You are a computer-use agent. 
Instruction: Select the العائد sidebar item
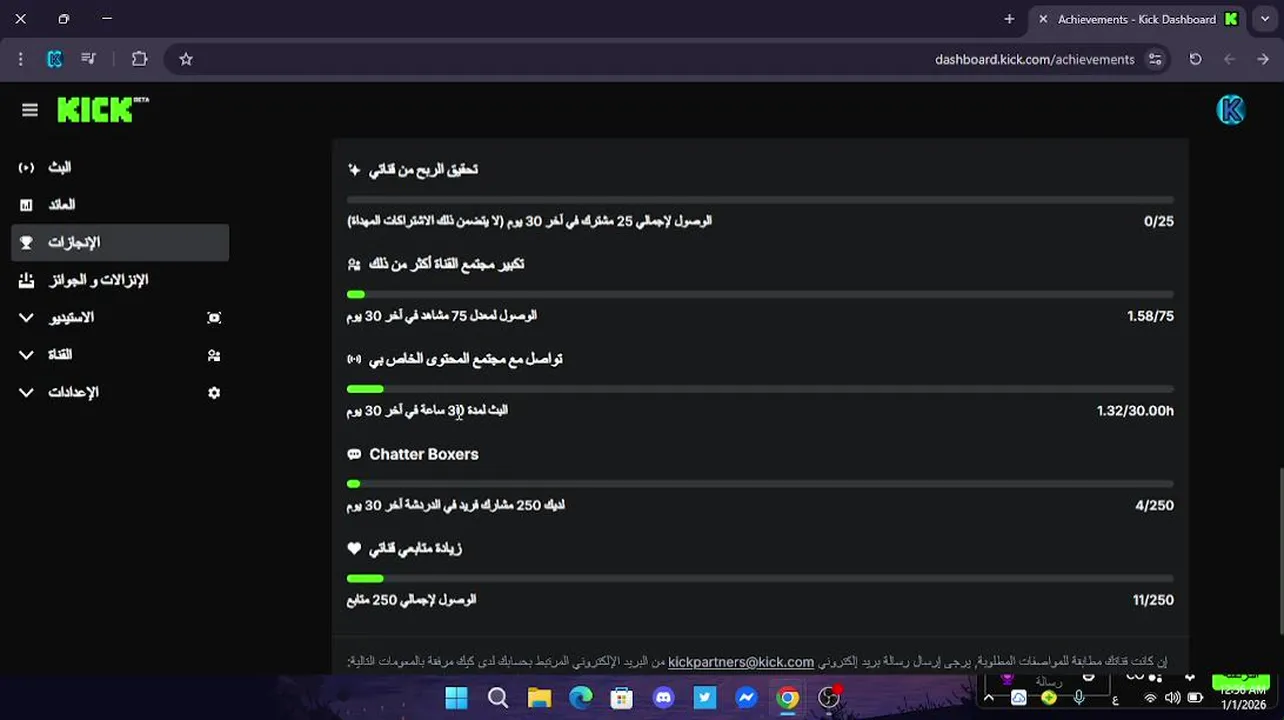(x=120, y=205)
